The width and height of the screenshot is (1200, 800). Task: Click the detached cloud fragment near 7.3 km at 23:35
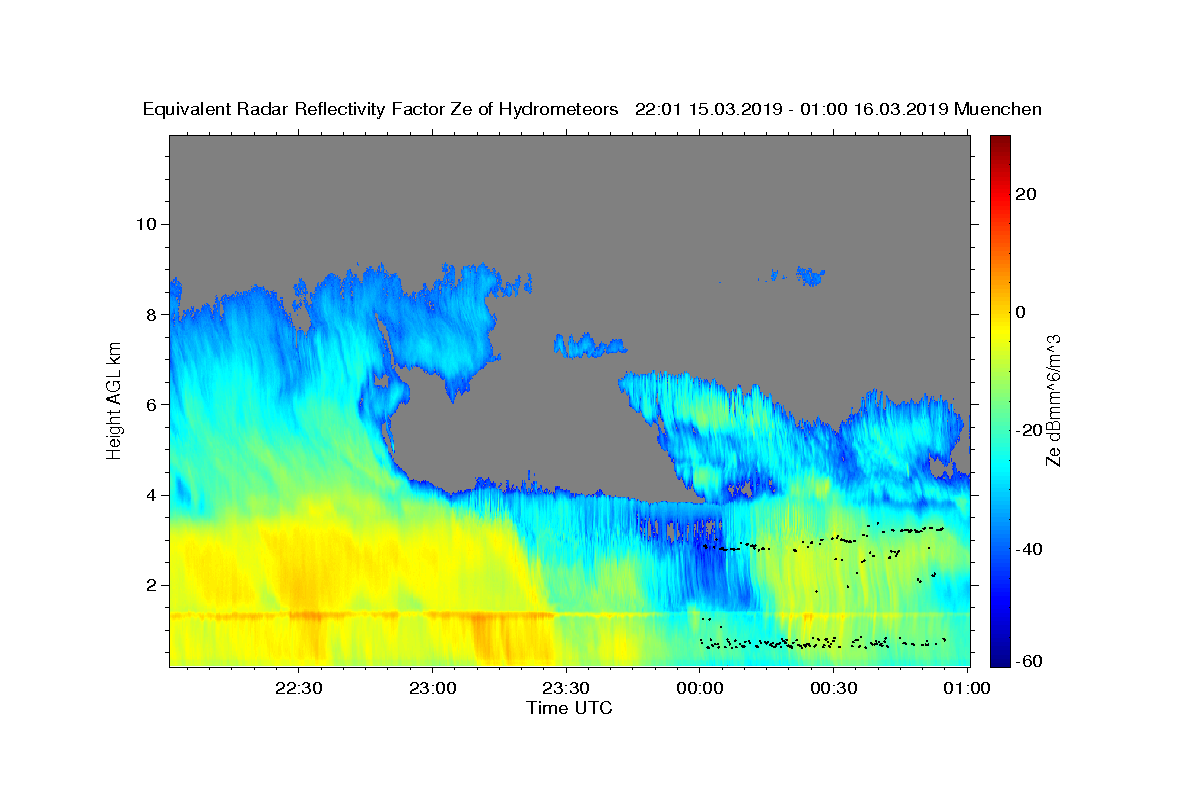coord(588,345)
